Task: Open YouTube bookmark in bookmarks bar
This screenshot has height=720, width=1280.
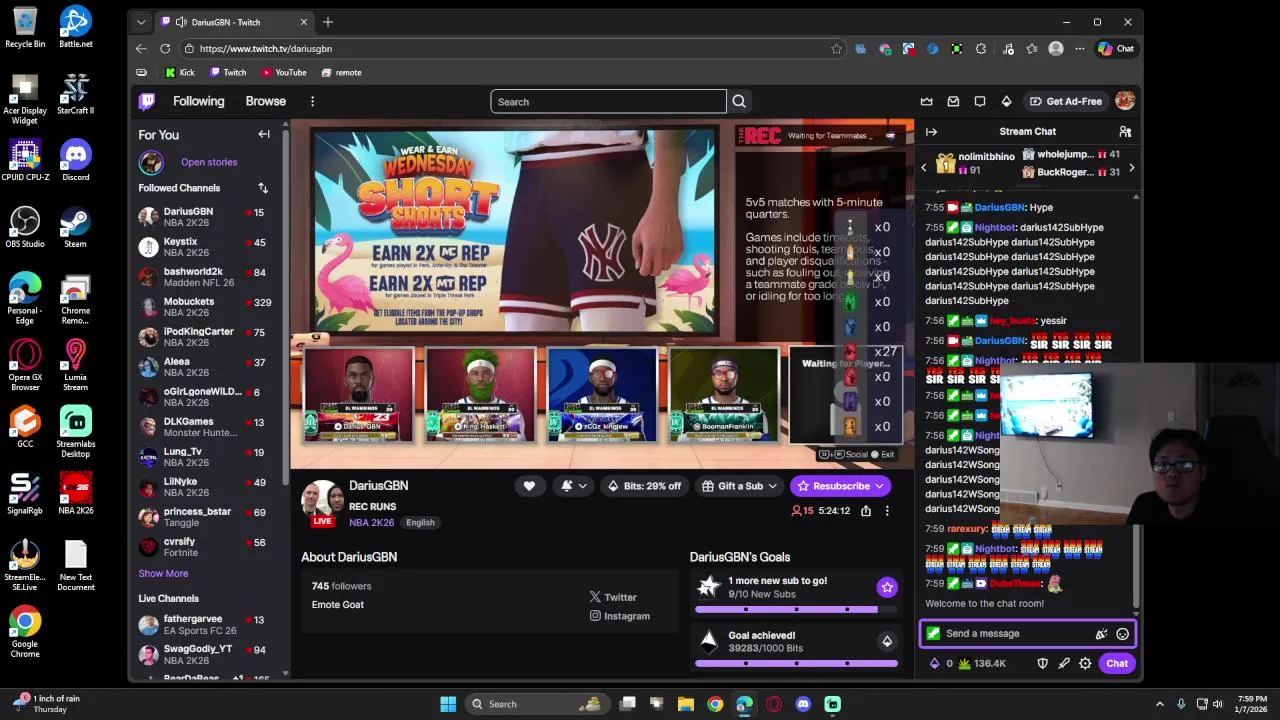Action: pyautogui.click(x=284, y=73)
